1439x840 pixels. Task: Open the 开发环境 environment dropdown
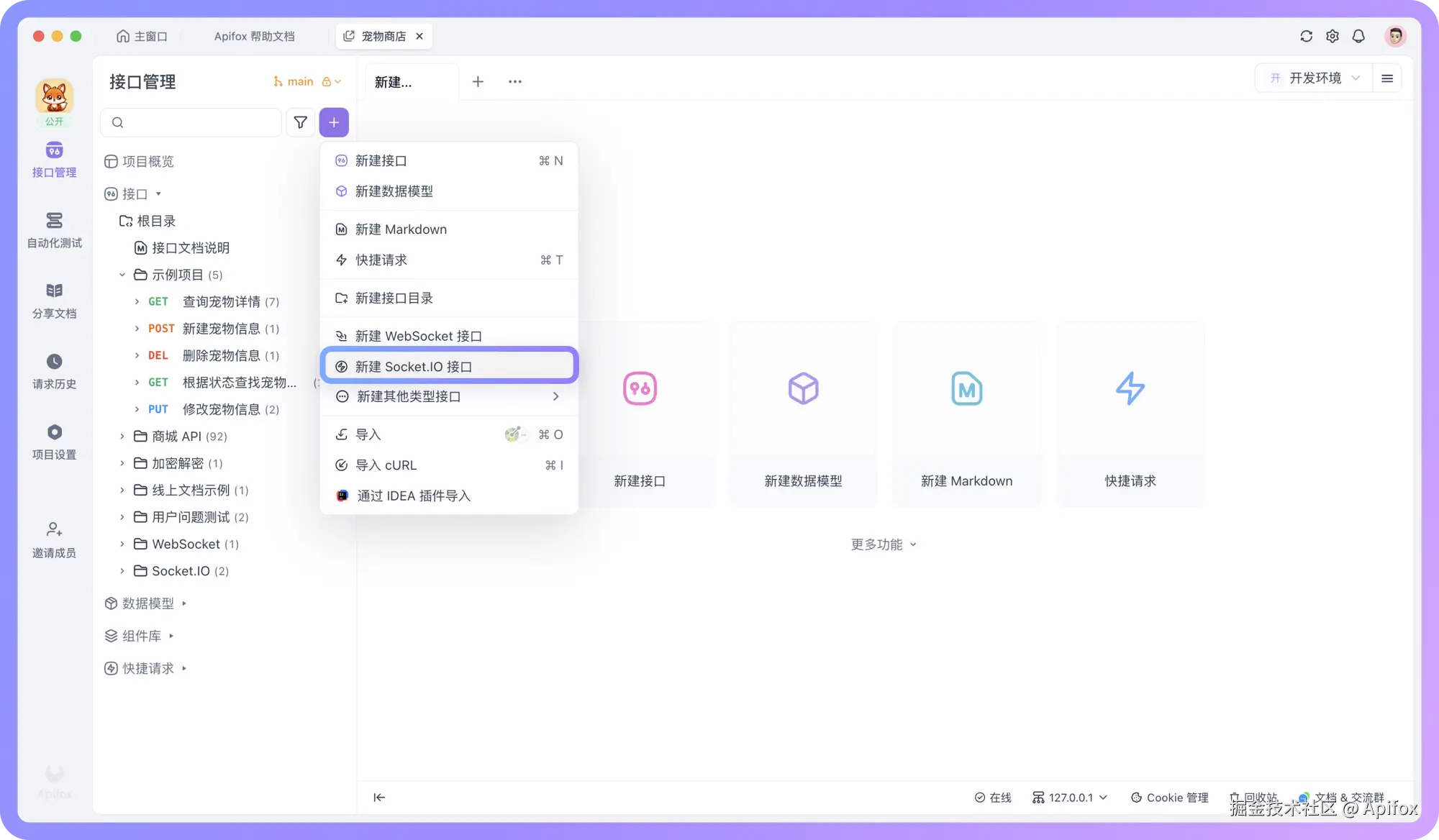pos(1314,78)
